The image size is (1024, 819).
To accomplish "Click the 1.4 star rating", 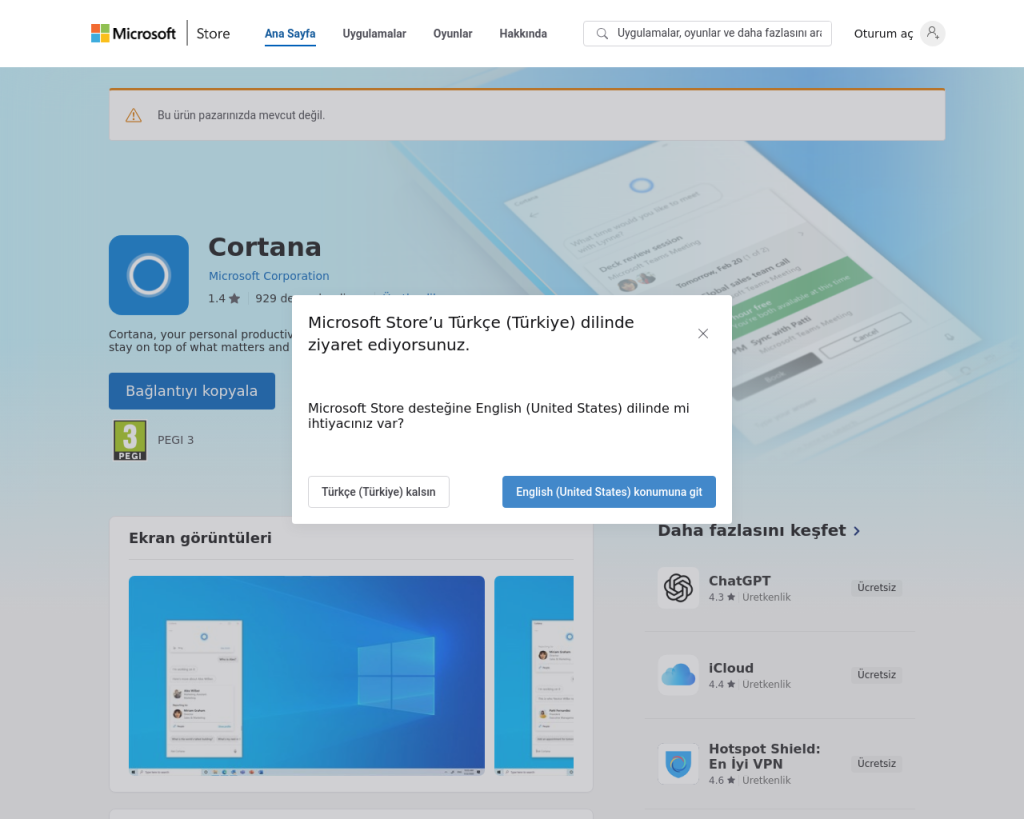I will (224, 298).
